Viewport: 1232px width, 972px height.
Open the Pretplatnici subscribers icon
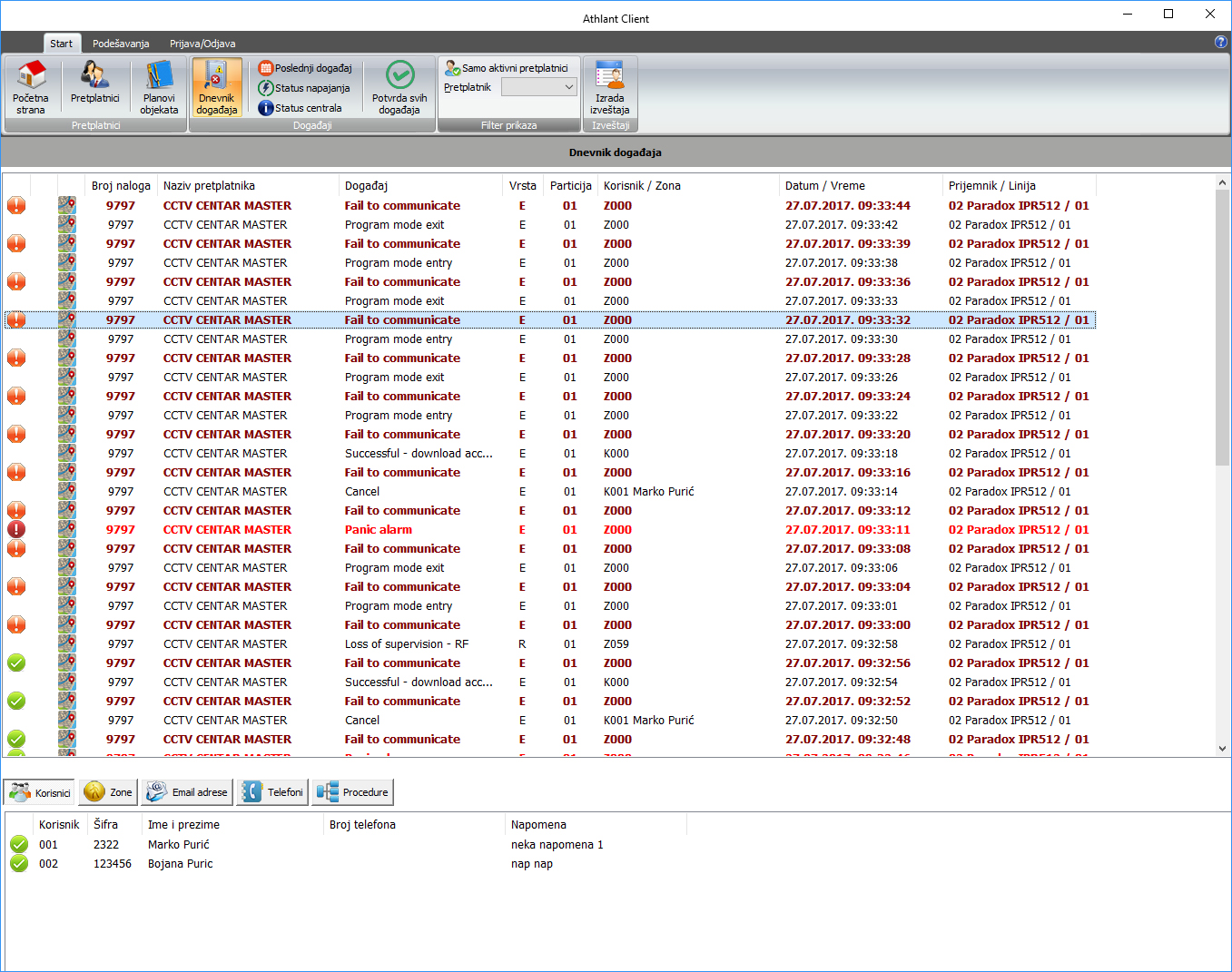[x=95, y=88]
